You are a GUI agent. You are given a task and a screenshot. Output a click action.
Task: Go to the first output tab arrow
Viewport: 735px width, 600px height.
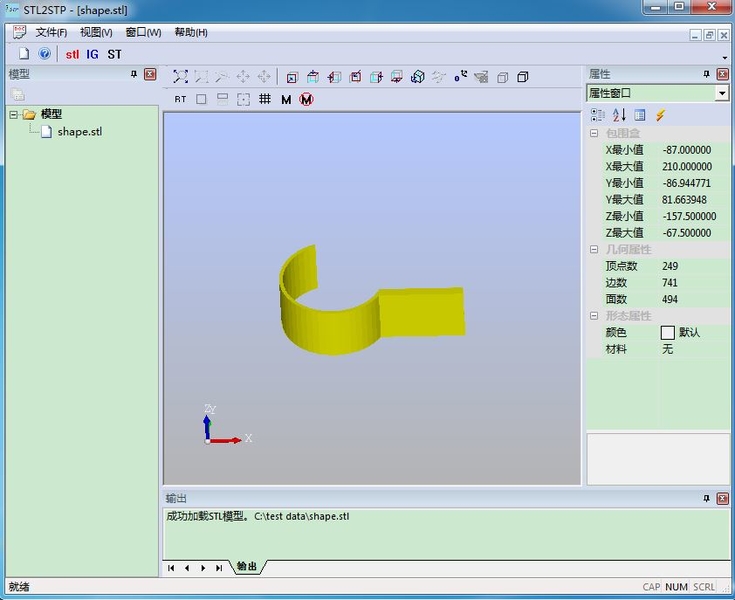tap(171, 568)
